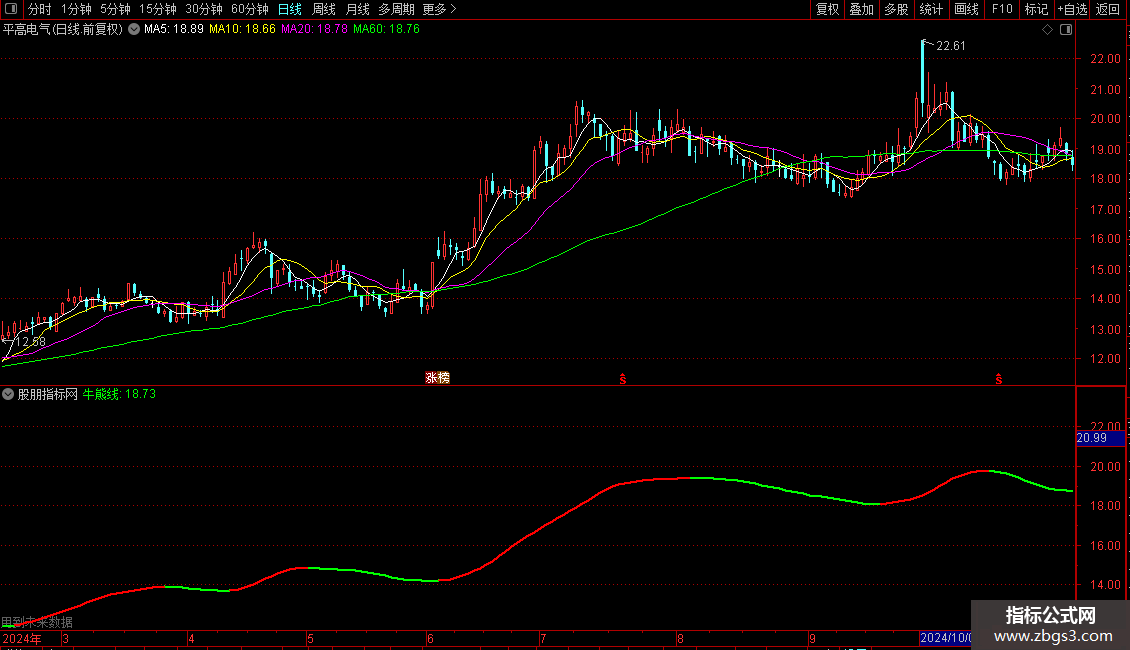Expand the 更多 period menu

[x=439, y=9]
